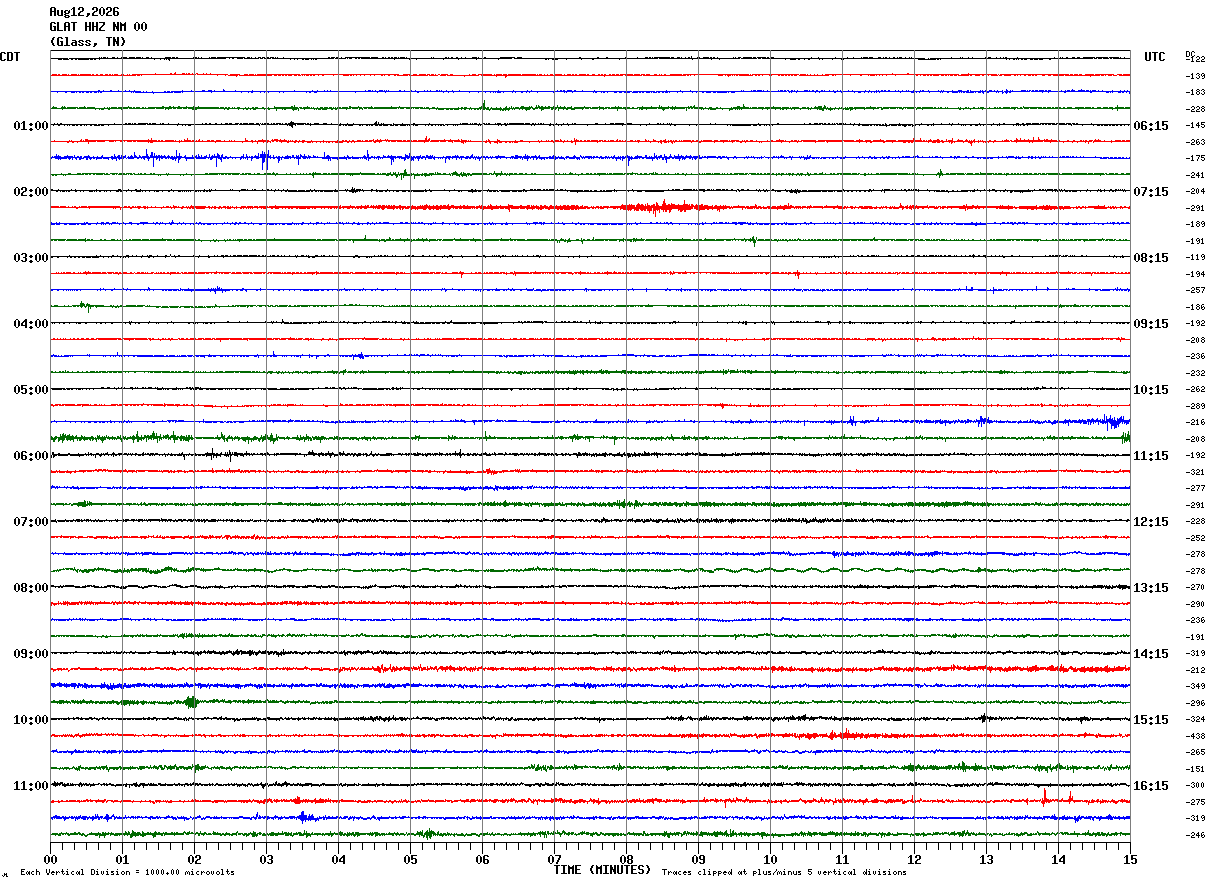Click minute 08 on the bottom time axis
This screenshot has height=886, width=1210.
[x=626, y=859]
